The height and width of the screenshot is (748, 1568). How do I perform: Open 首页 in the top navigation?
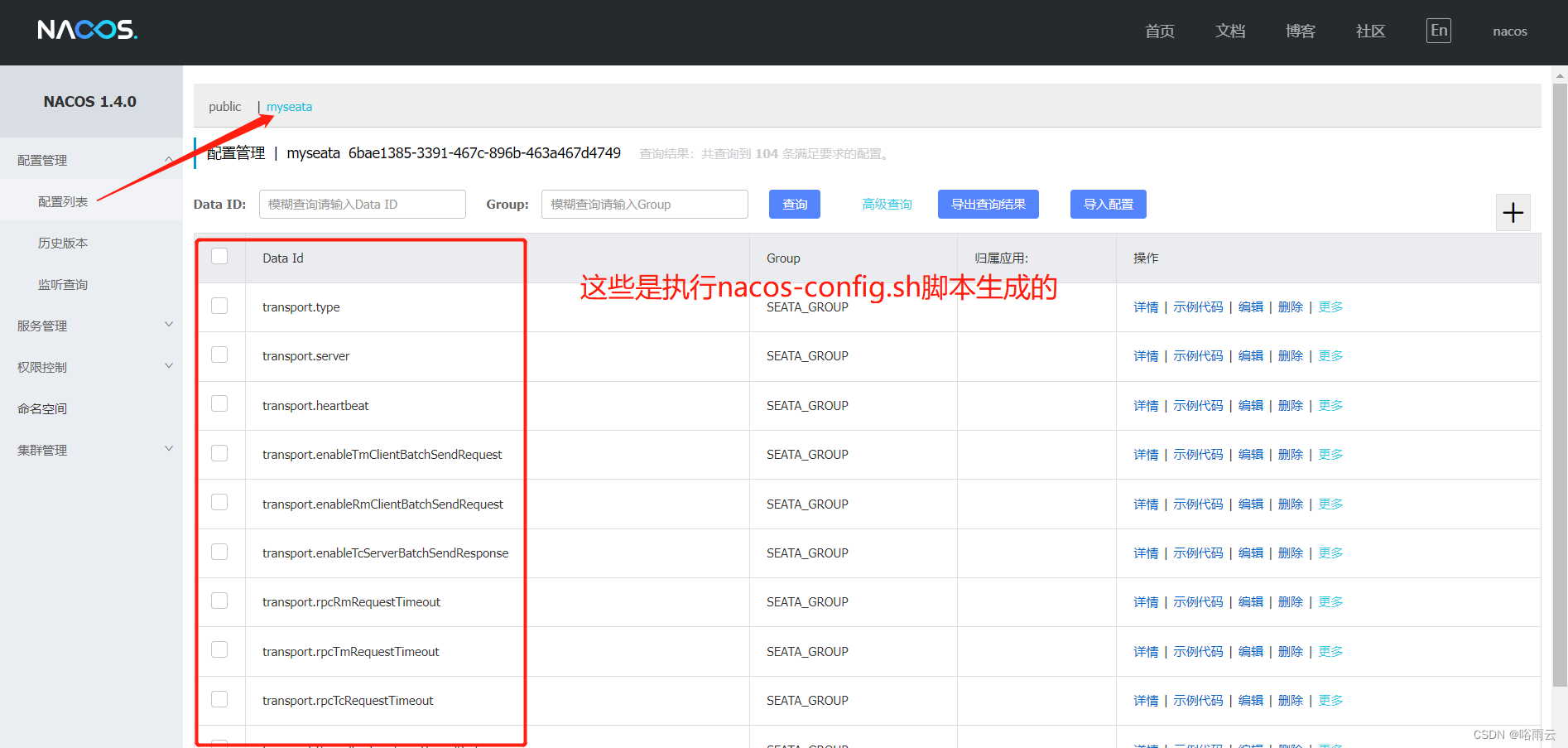[x=1160, y=31]
